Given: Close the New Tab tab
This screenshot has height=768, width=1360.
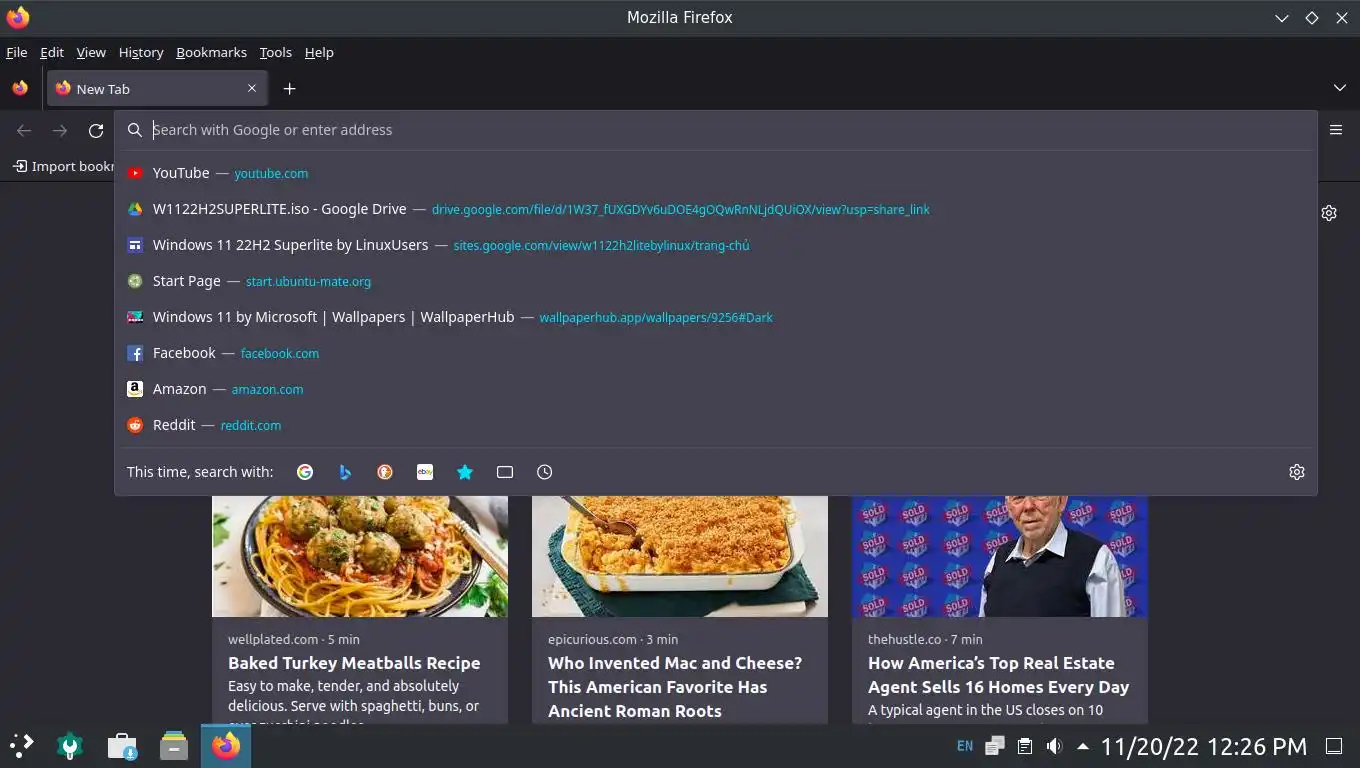Looking at the screenshot, I should tap(252, 88).
